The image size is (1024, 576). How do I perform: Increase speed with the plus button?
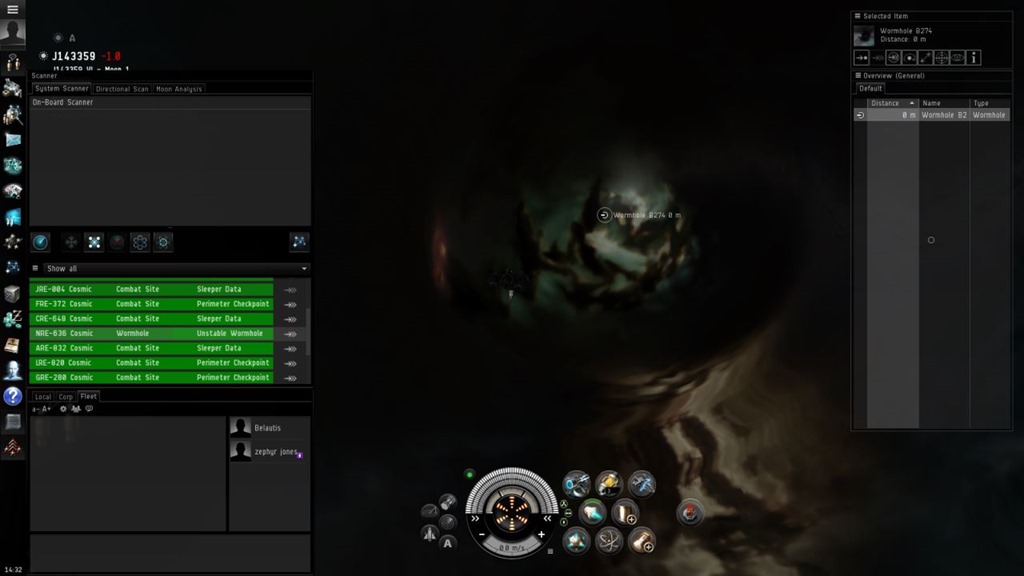tap(541, 534)
